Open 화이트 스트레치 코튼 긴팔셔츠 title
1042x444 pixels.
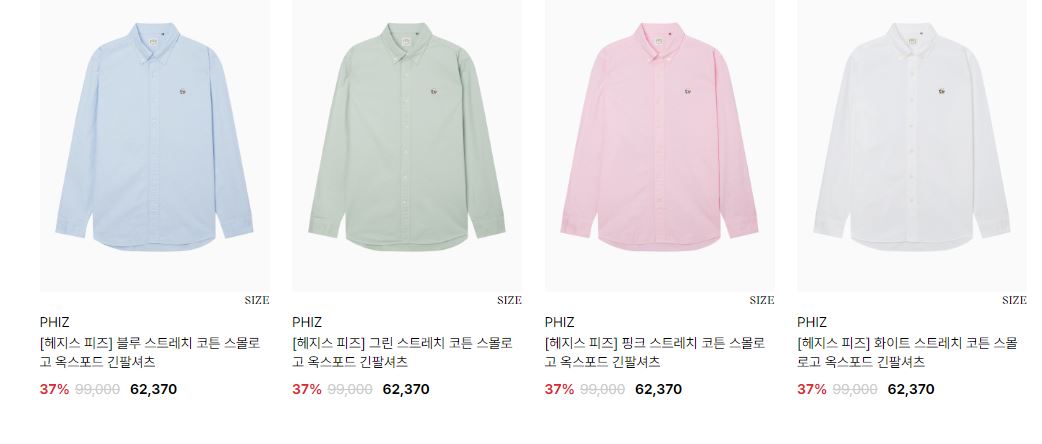908,353
